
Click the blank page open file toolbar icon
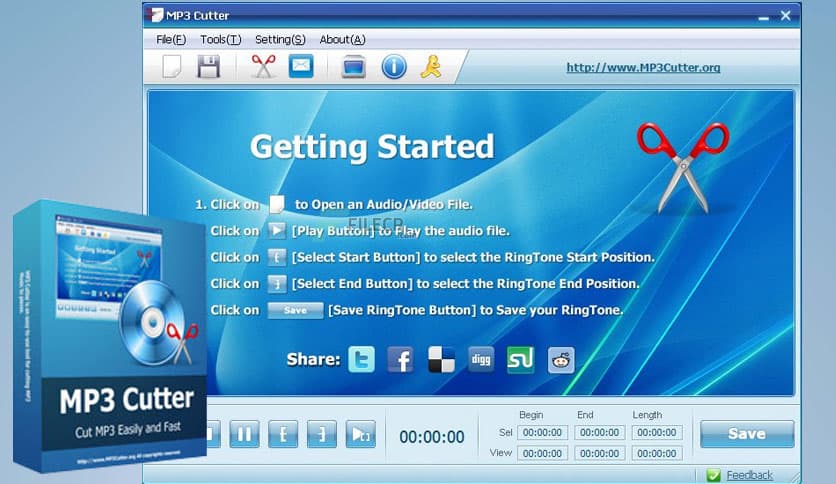click(172, 67)
